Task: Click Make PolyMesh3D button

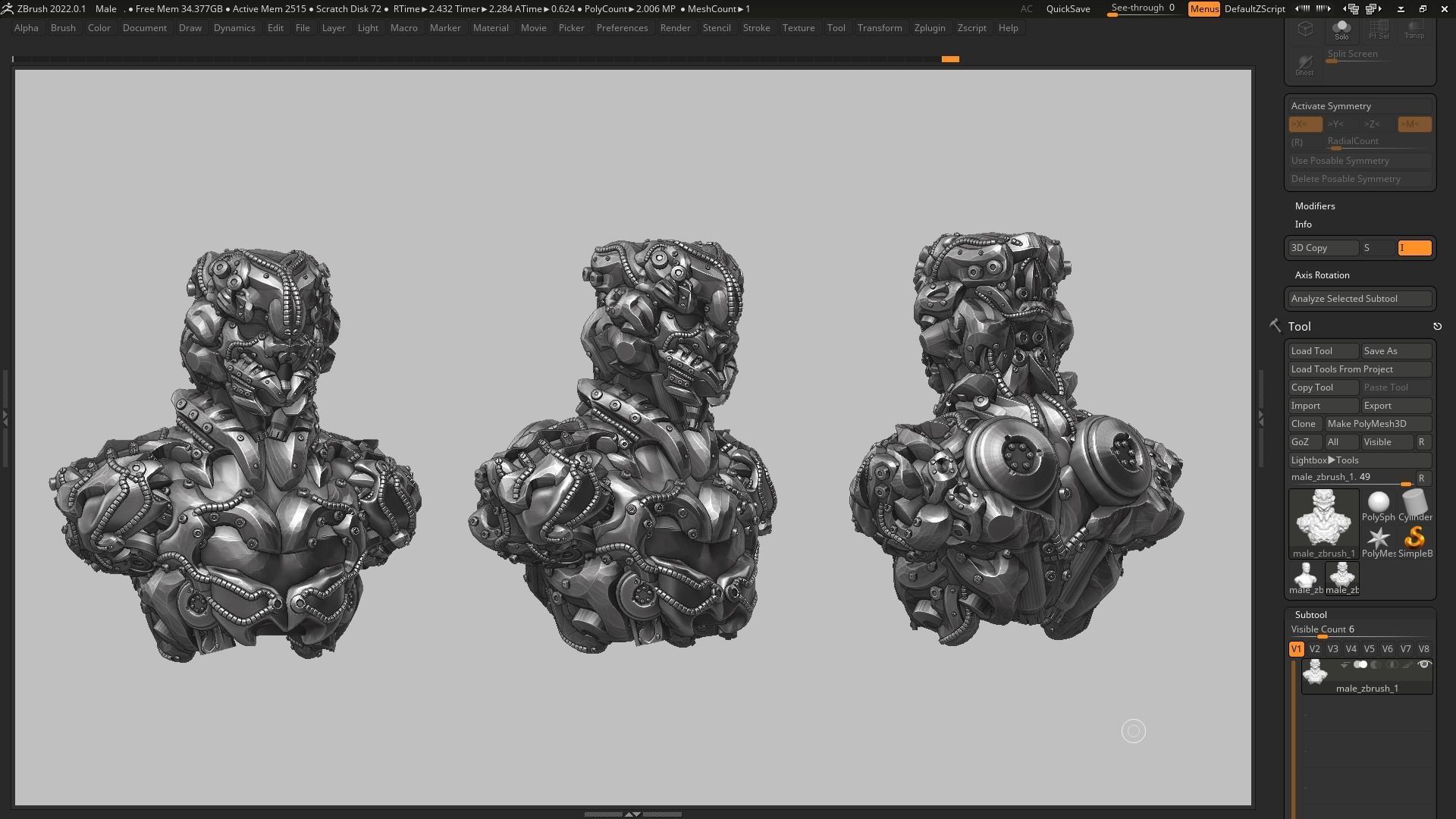Action: (1376, 424)
